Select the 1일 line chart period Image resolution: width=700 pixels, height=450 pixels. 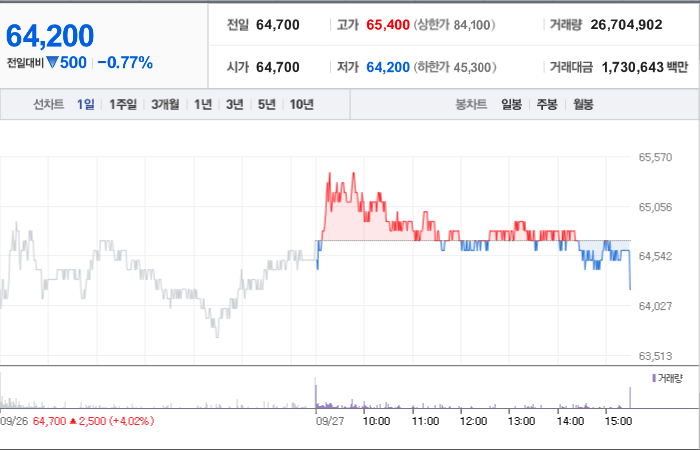point(85,104)
